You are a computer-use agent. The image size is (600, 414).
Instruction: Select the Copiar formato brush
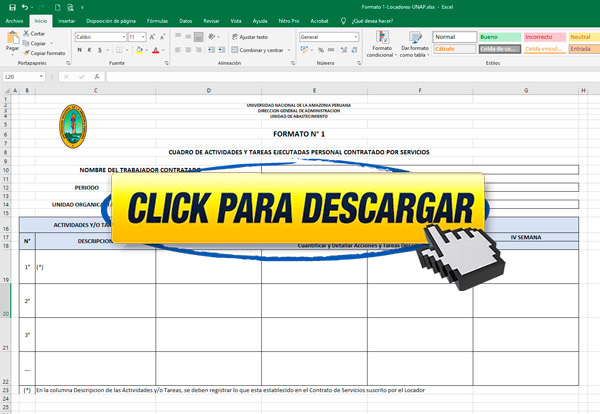click(x=26, y=52)
